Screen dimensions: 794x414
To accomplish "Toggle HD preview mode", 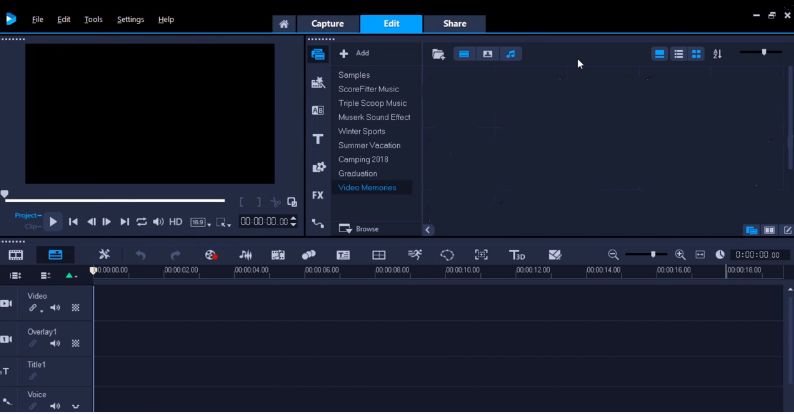I will point(176,222).
